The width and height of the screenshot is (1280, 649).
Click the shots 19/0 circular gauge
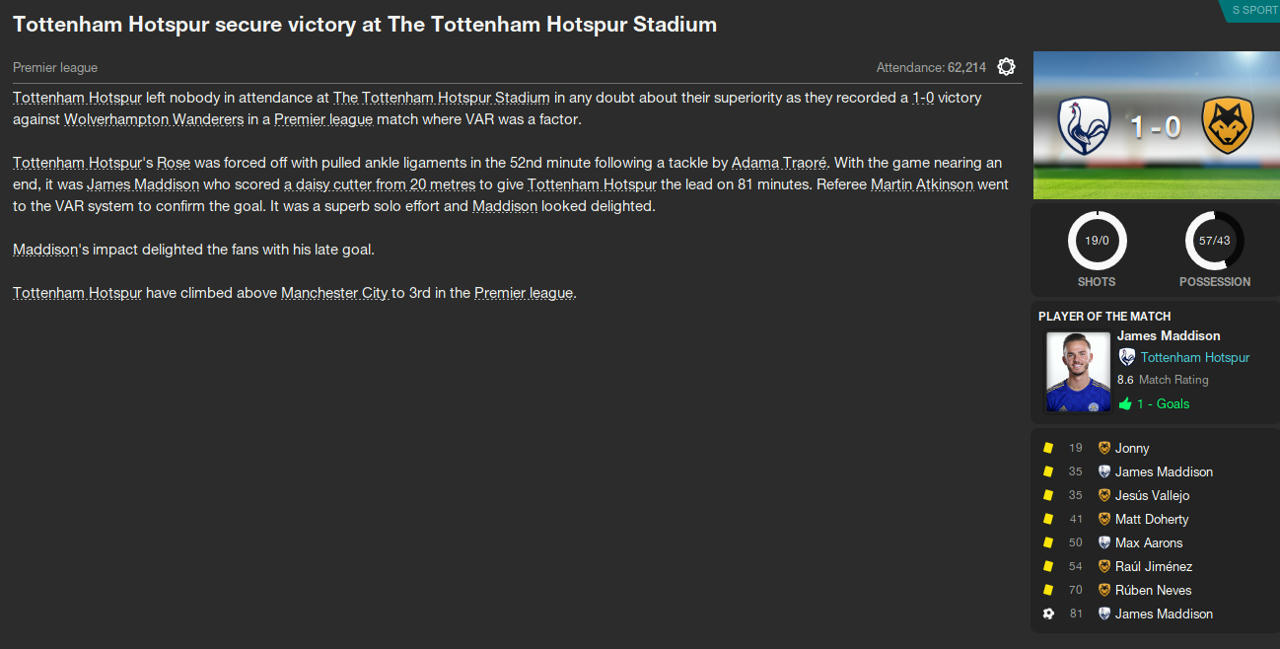pyautogui.click(x=1097, y=241)
